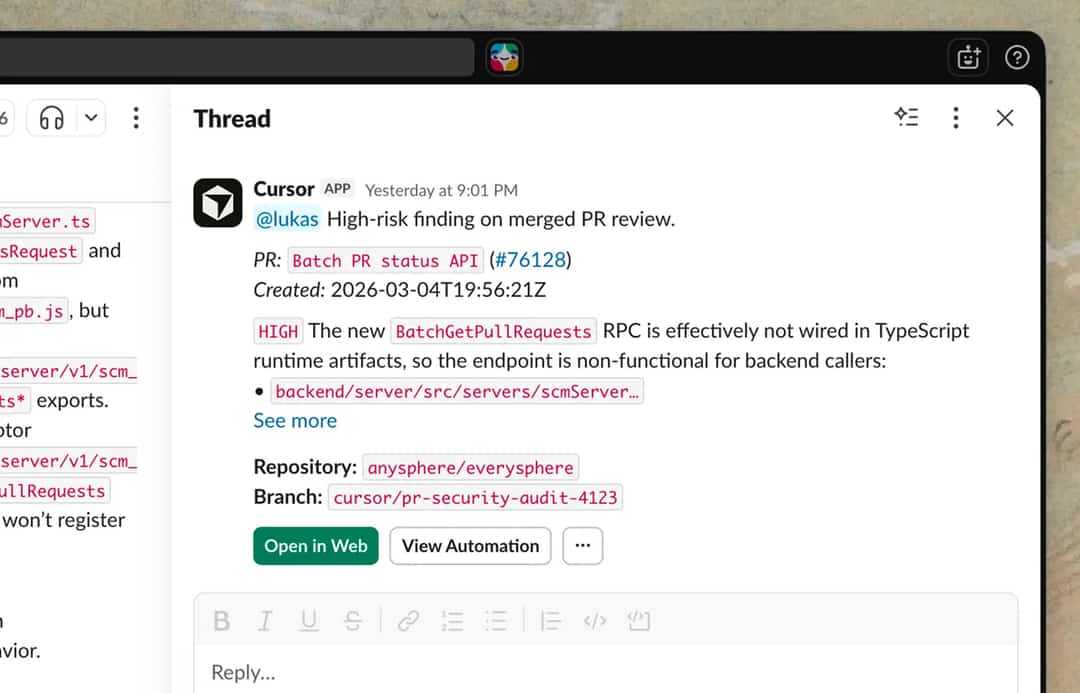Create a bulleted list
This screenshot has width=1080, height=693.
497,620
